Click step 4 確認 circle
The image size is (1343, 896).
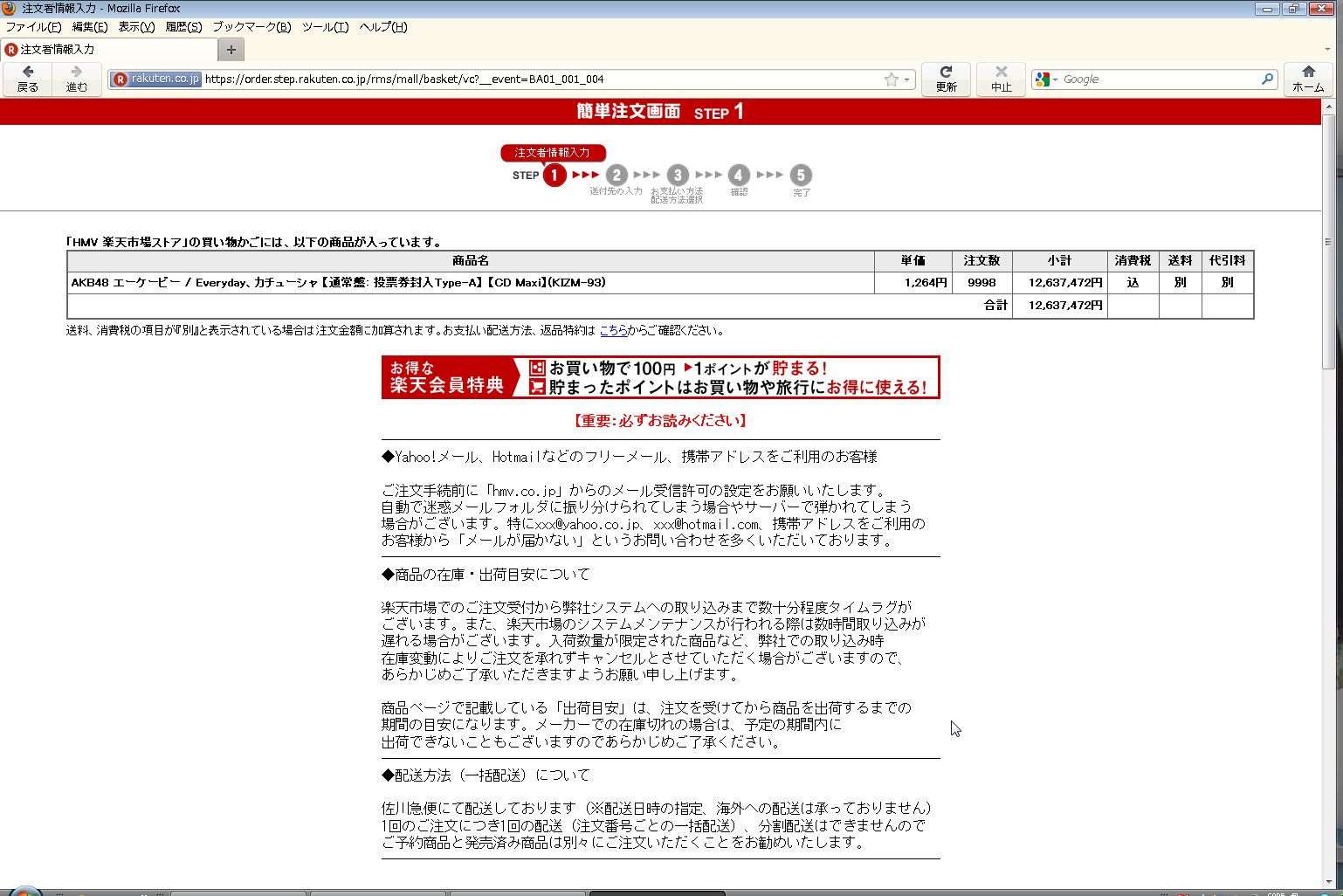[x=739, y=175]
